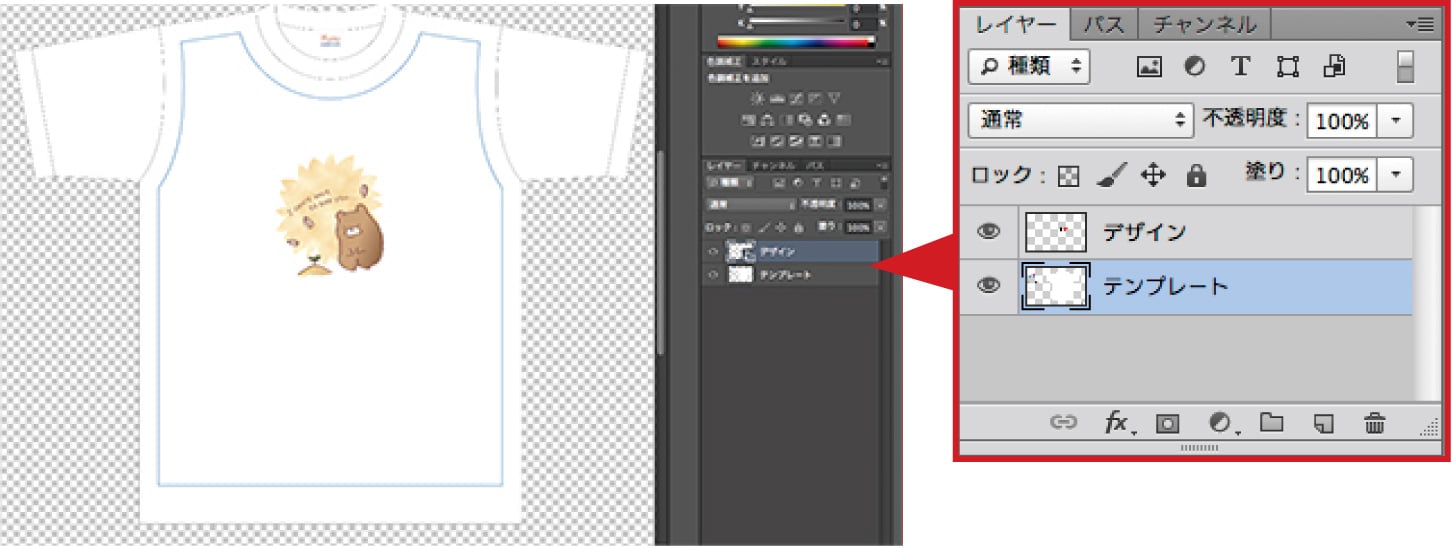This screenshot has height=548, width=1452.
Task: Click the smart object filter icon
Action: (1334, 67)
